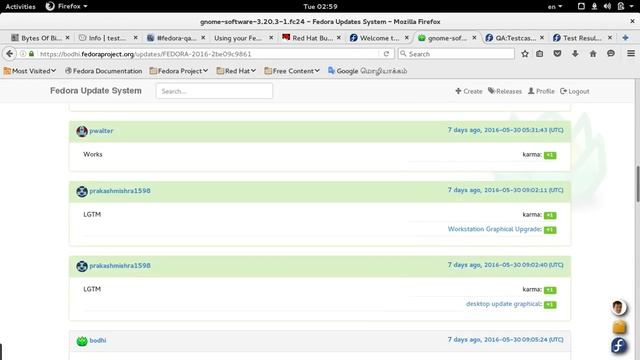Open the Fedora Documentation bookmark

coord(104,71)
